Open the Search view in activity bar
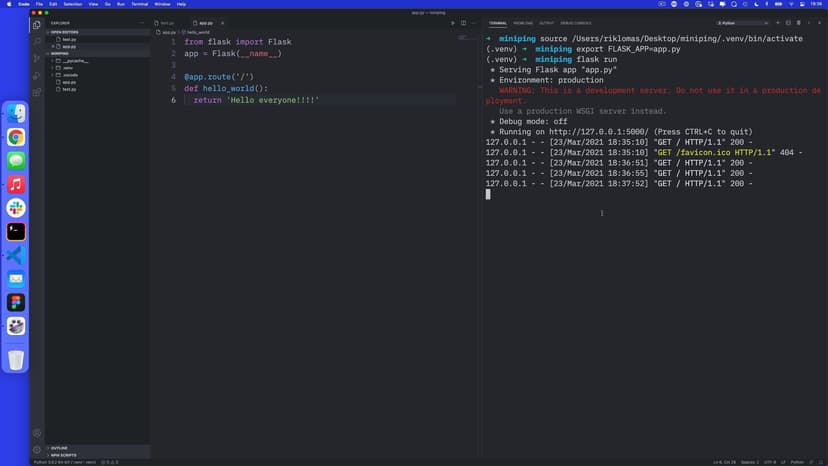Image resolution: width=828 pixels, height=466 pixels. click(37, 41)
